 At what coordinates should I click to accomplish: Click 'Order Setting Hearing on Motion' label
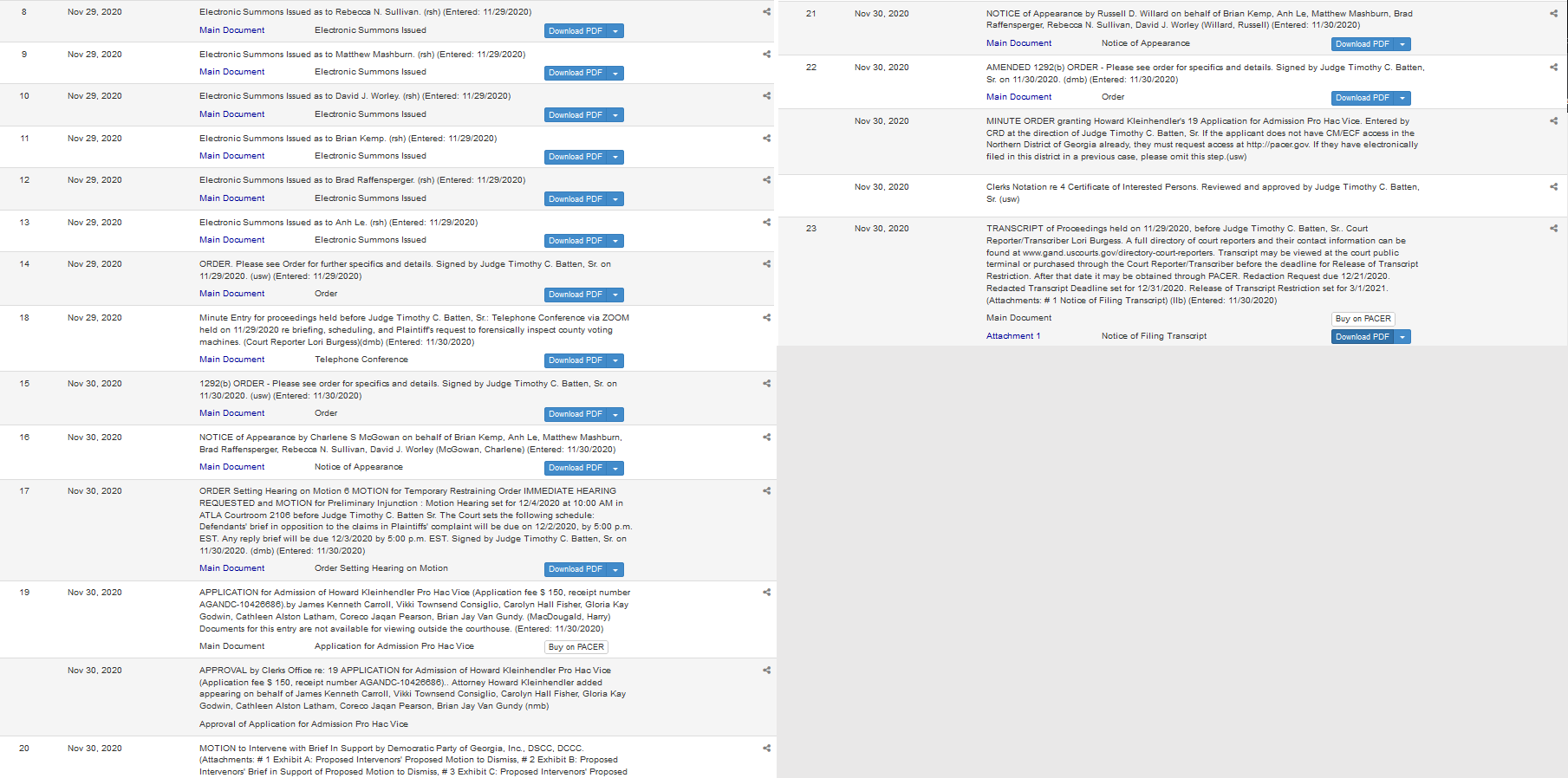381,568
